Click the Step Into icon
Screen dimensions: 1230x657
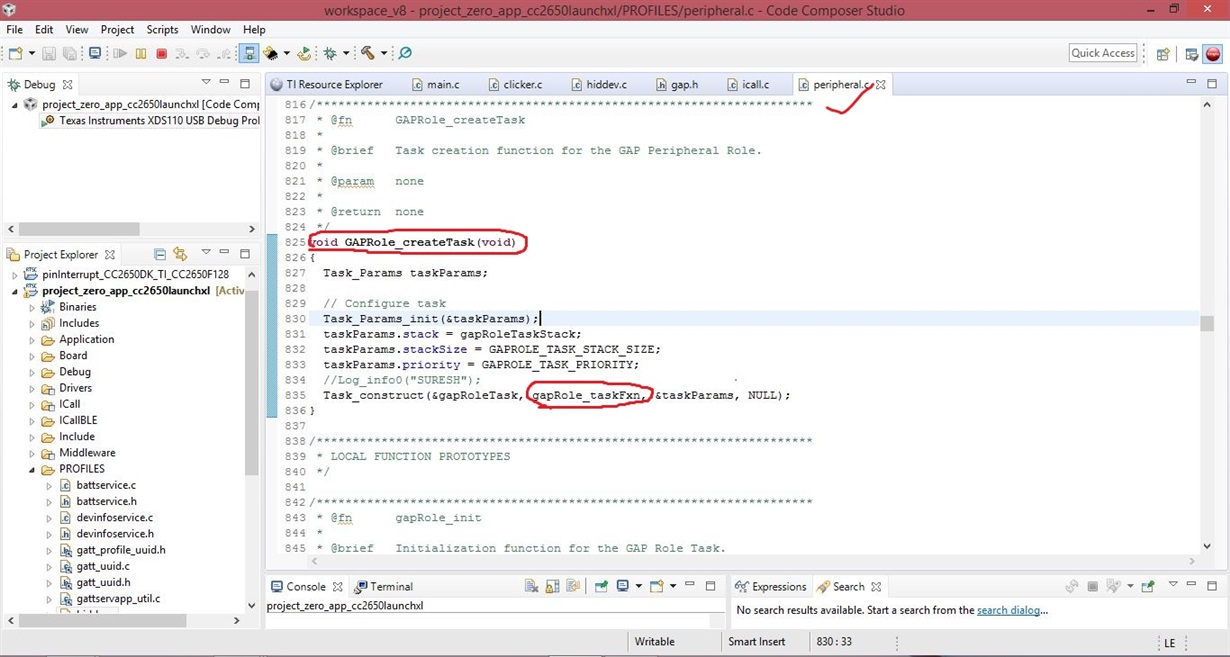click(182, 53)
